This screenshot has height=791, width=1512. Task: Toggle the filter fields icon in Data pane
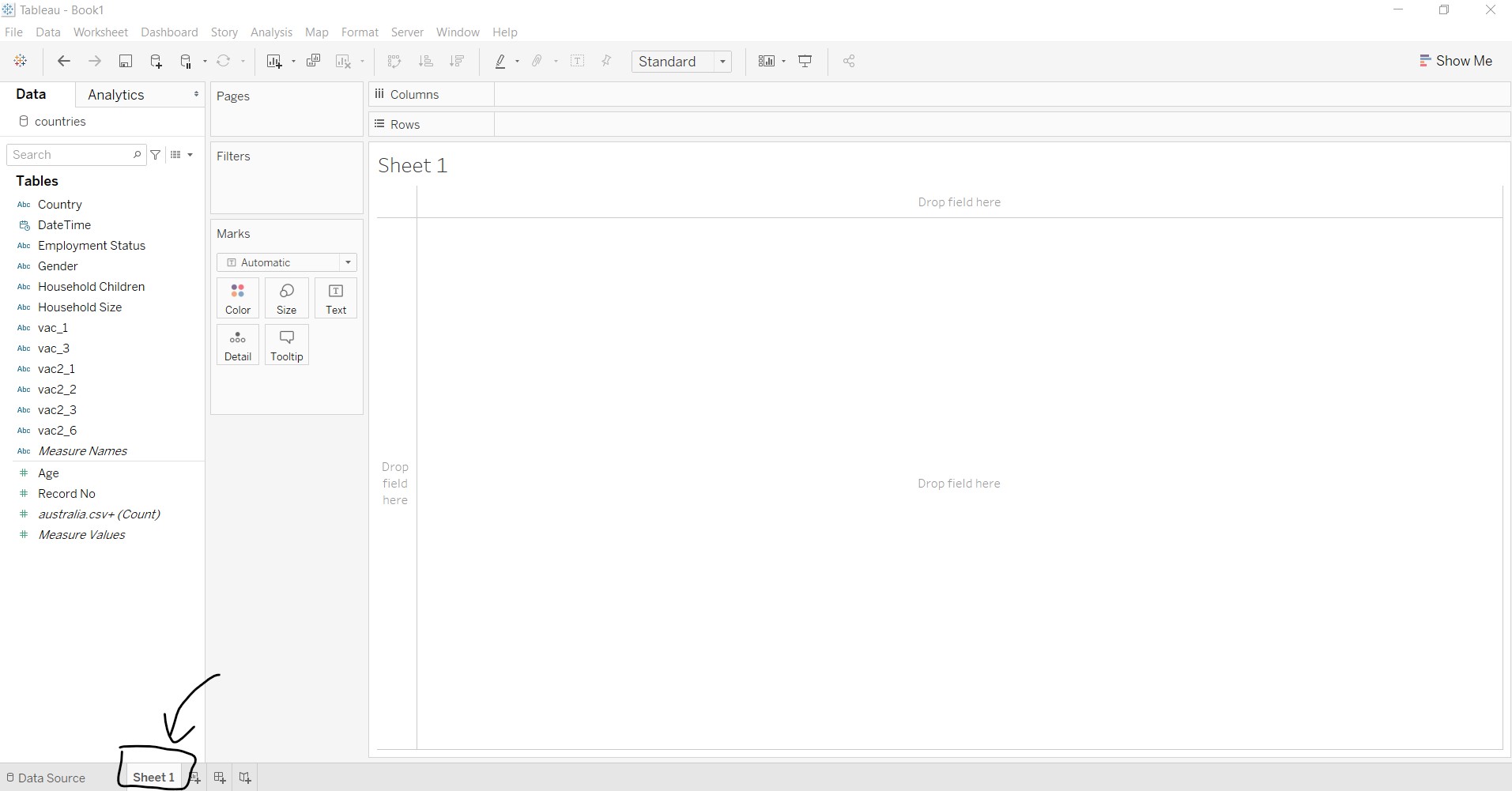pos(156,155)
